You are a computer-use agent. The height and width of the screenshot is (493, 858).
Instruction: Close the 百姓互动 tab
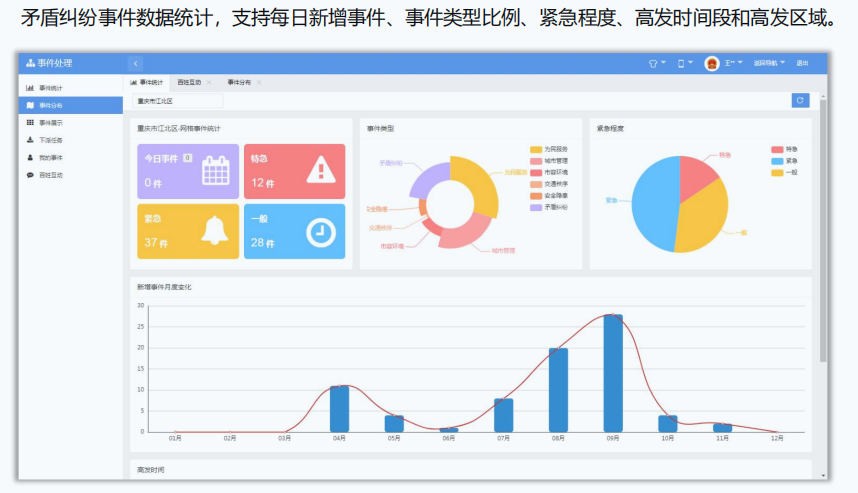point(209,83)
